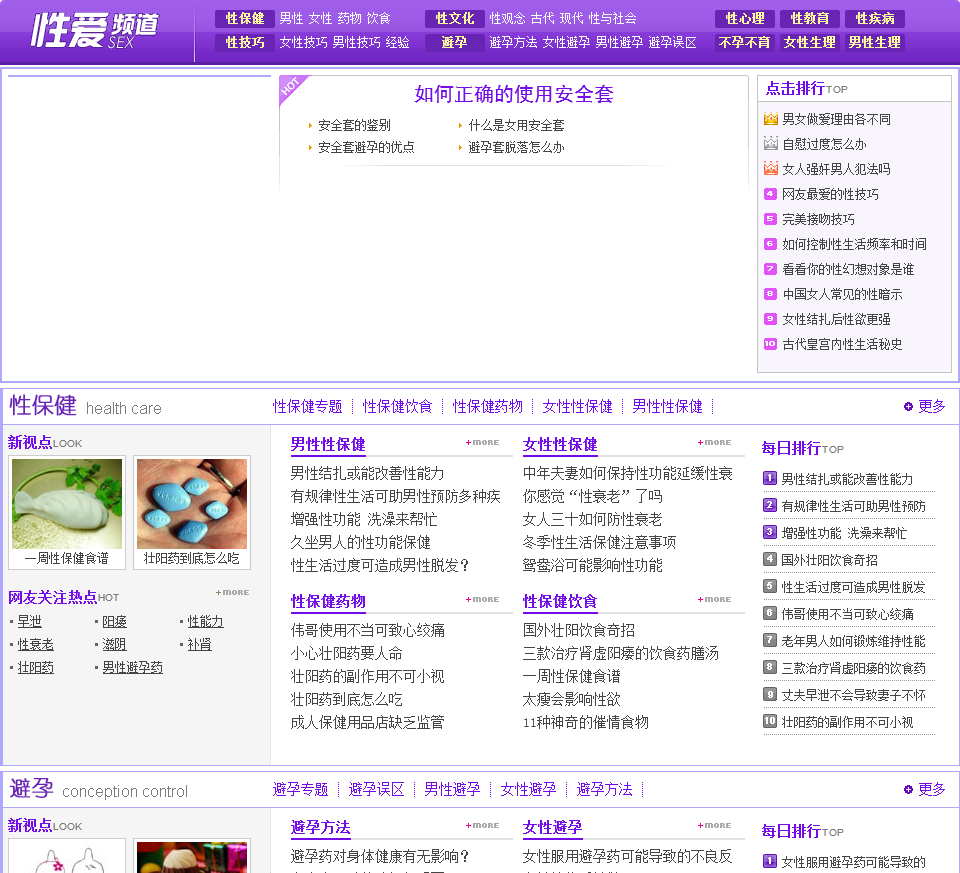Click rank 5 badge beside 性生活过度可造成男性脱发 ranking

[770, 586]
